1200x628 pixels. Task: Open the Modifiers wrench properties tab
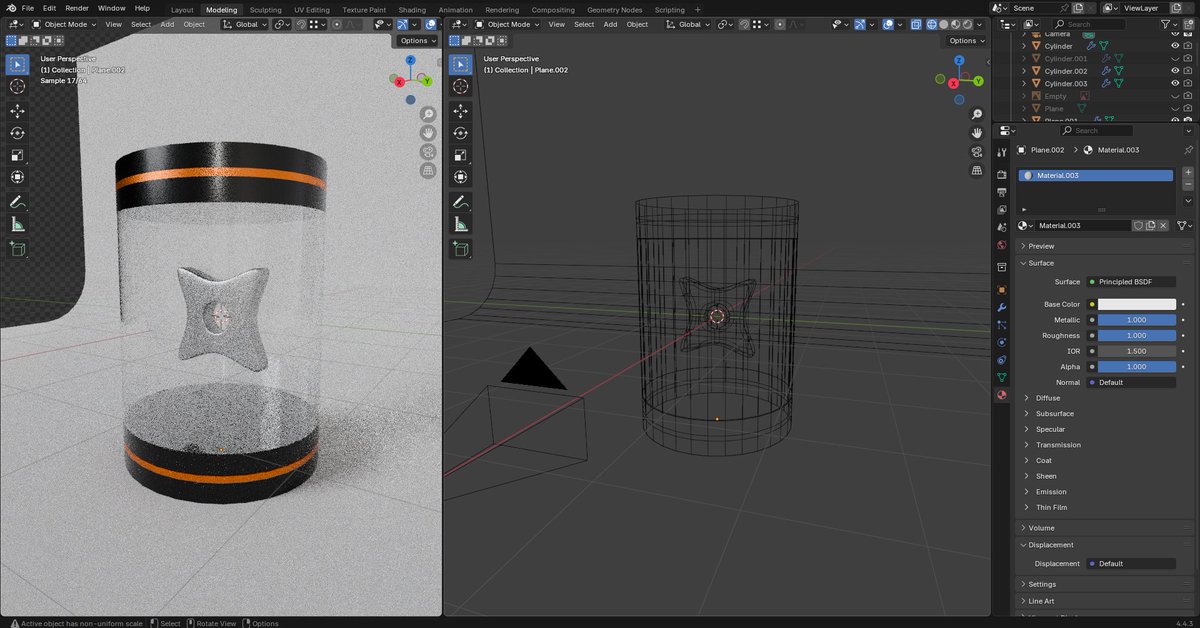[x=1002, y=307]
